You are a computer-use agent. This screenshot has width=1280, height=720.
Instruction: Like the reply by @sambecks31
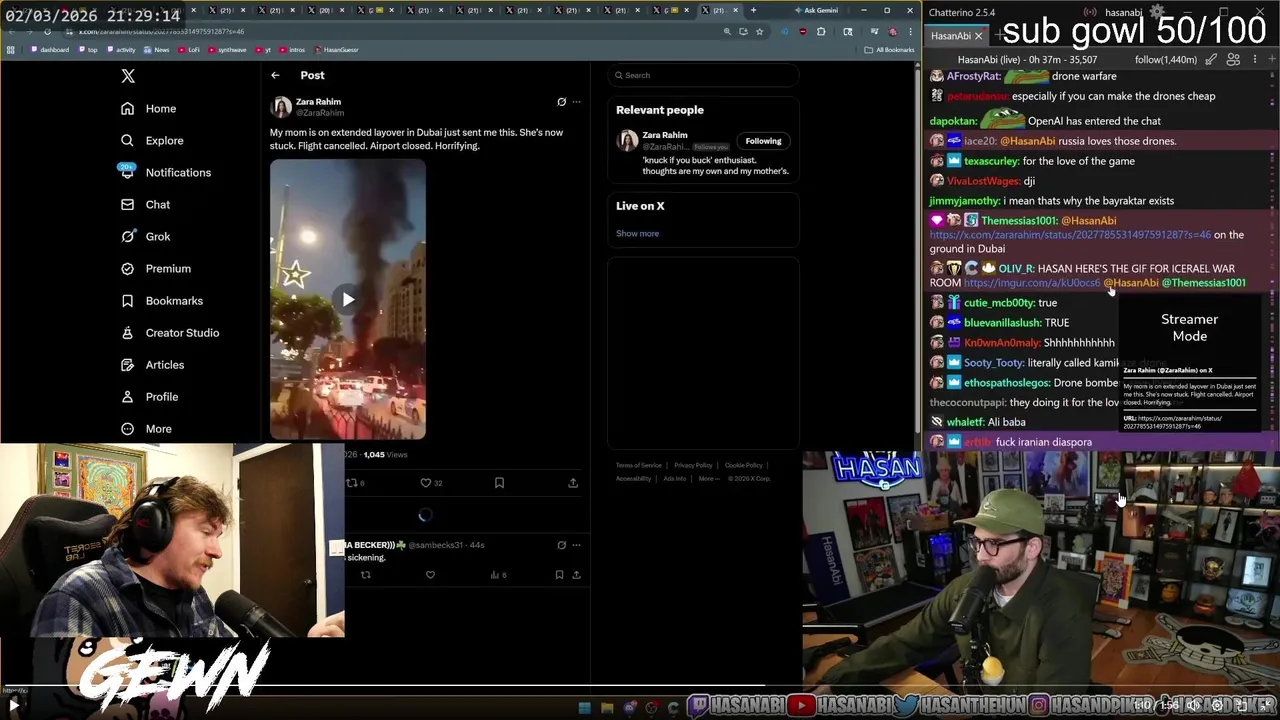point(430,575)
